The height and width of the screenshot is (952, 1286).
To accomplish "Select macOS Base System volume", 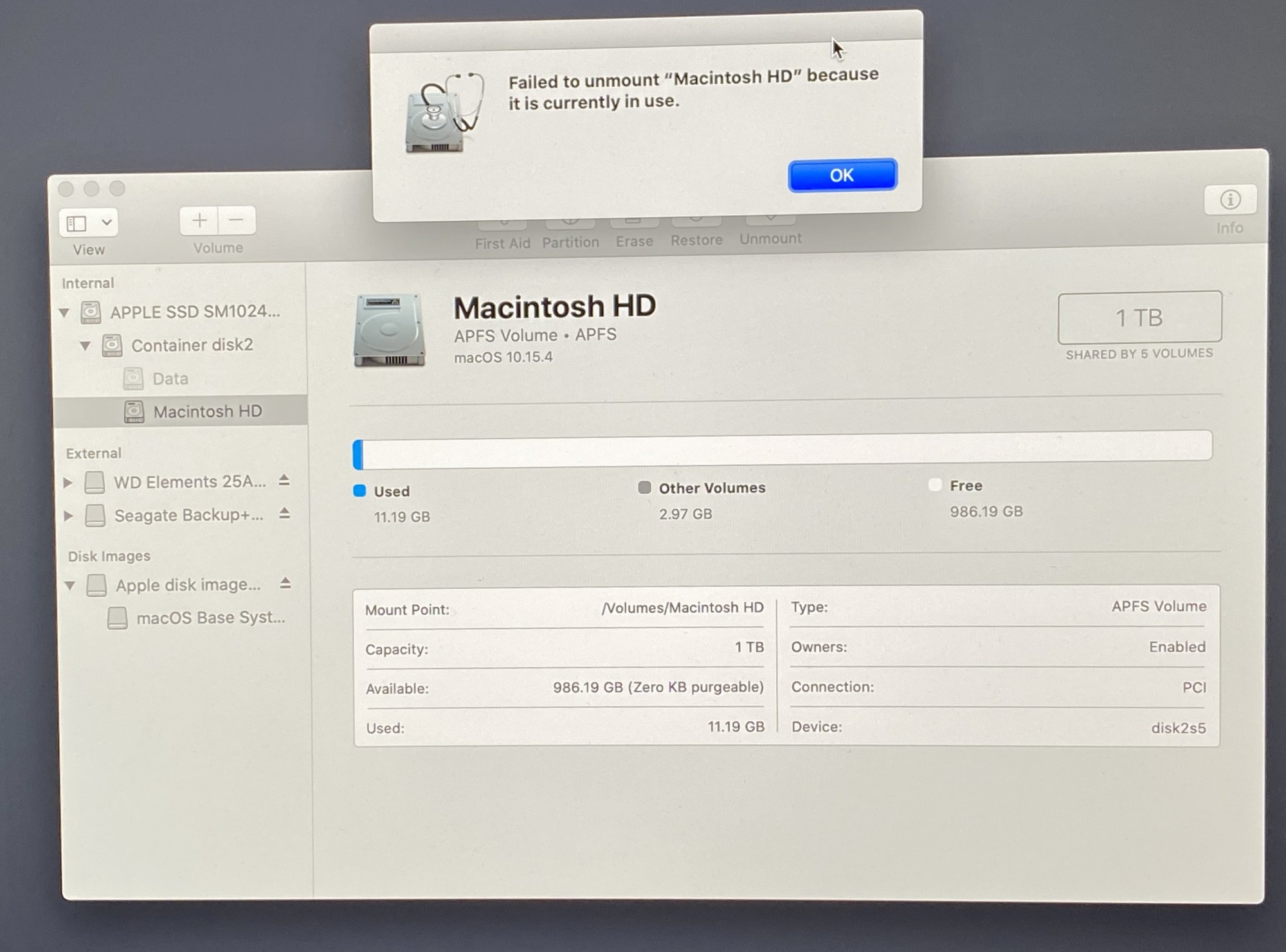I will tap(210, 618).
